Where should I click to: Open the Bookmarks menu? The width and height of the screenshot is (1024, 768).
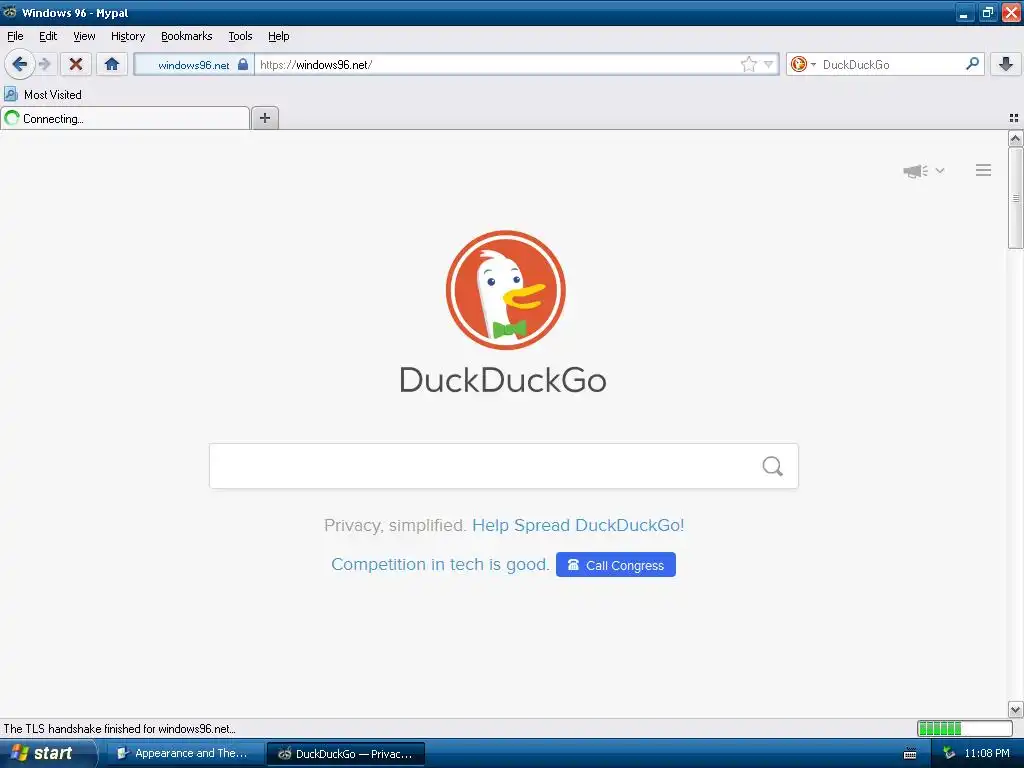pyautogui.click(x=187, y=36)
